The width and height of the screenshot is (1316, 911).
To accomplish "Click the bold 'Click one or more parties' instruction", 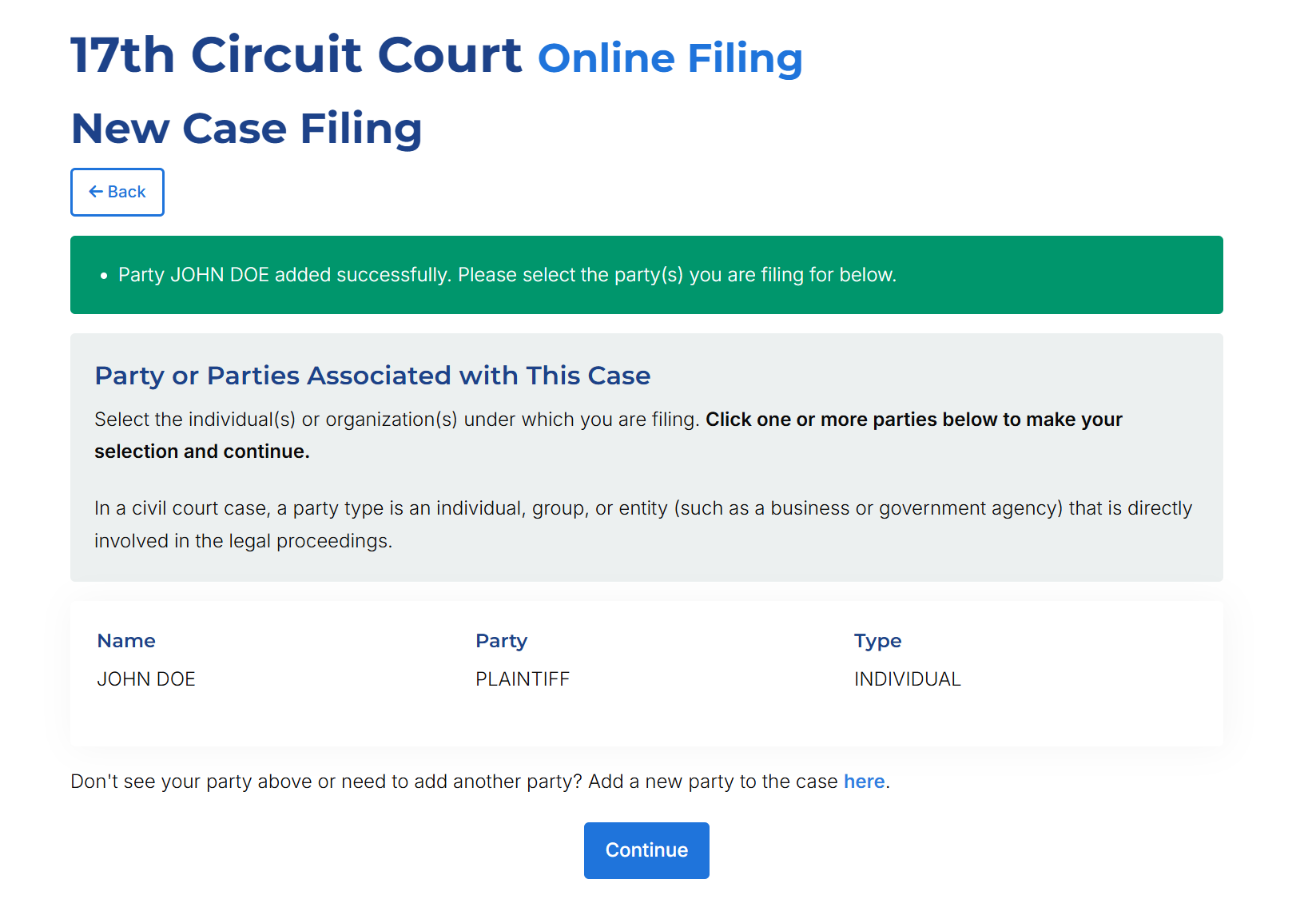I will (913, 420).
